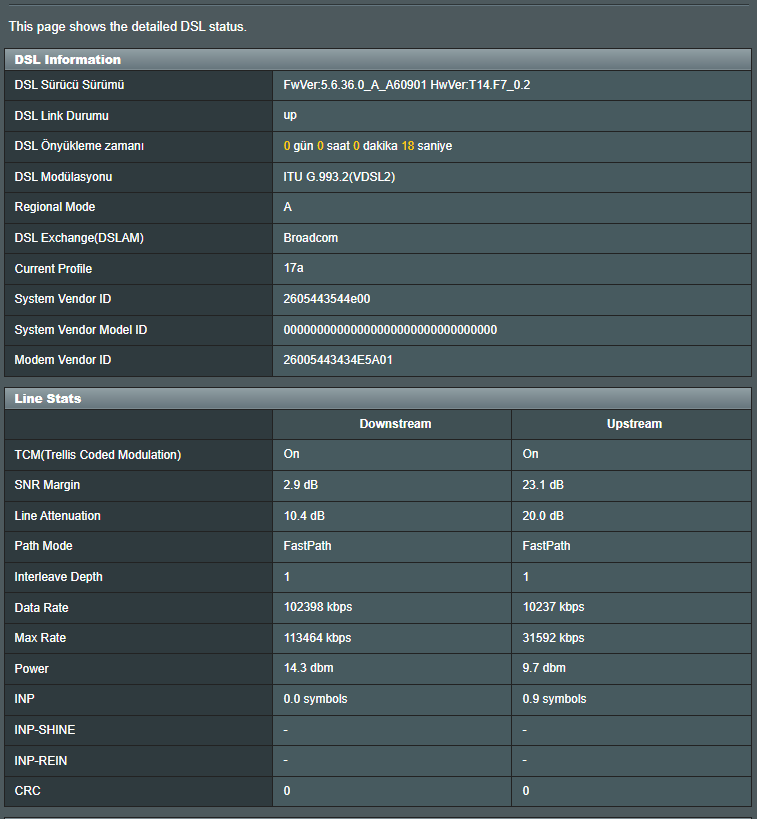Screen dimensions: 757x819
Task: Click the Modem Vendor ID value
Action: pos(338,360)
